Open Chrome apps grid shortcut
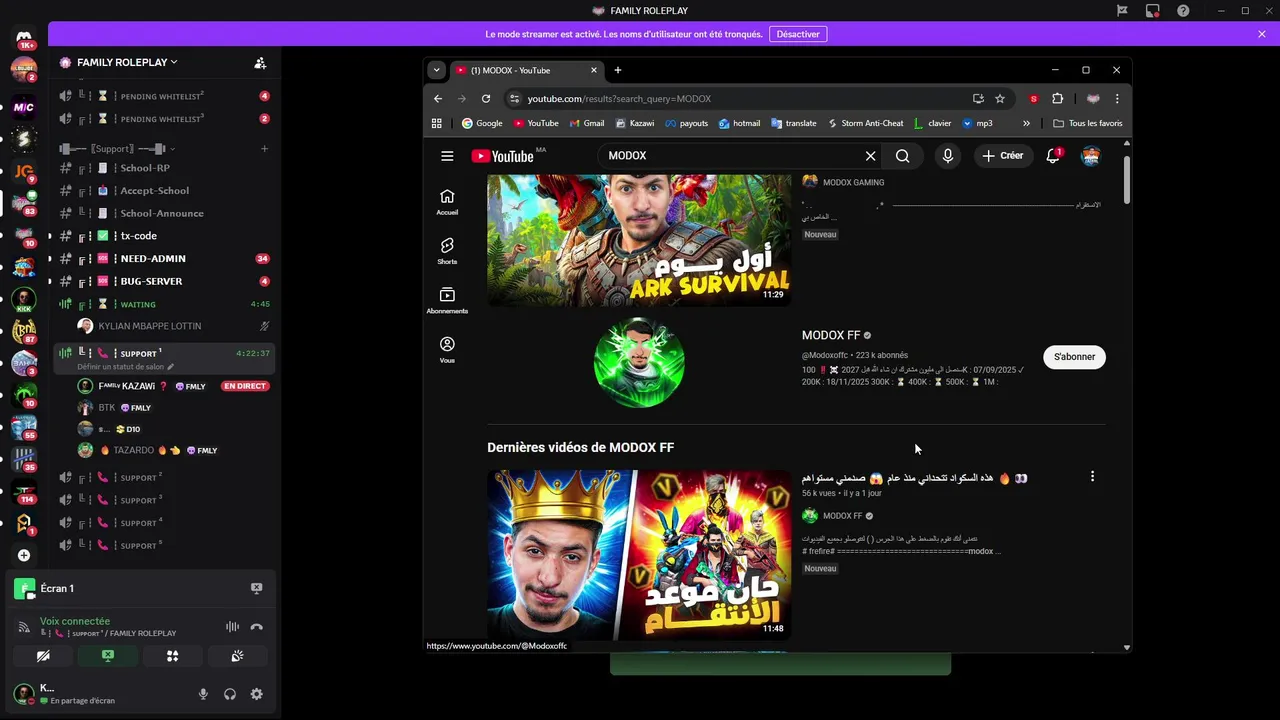Viewport: 1280px width, 720px height. coord(437,123)
